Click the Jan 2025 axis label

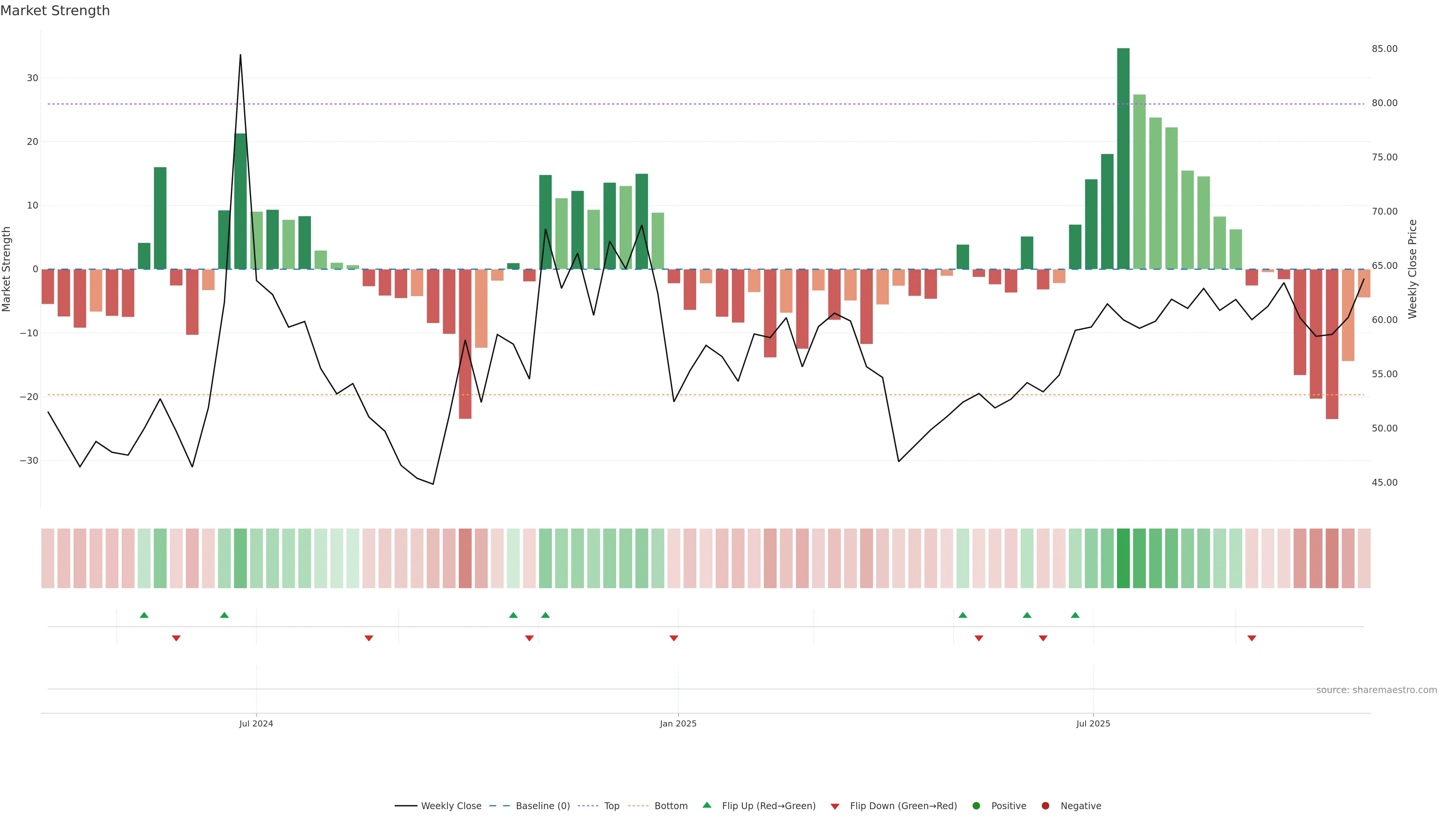678,723
